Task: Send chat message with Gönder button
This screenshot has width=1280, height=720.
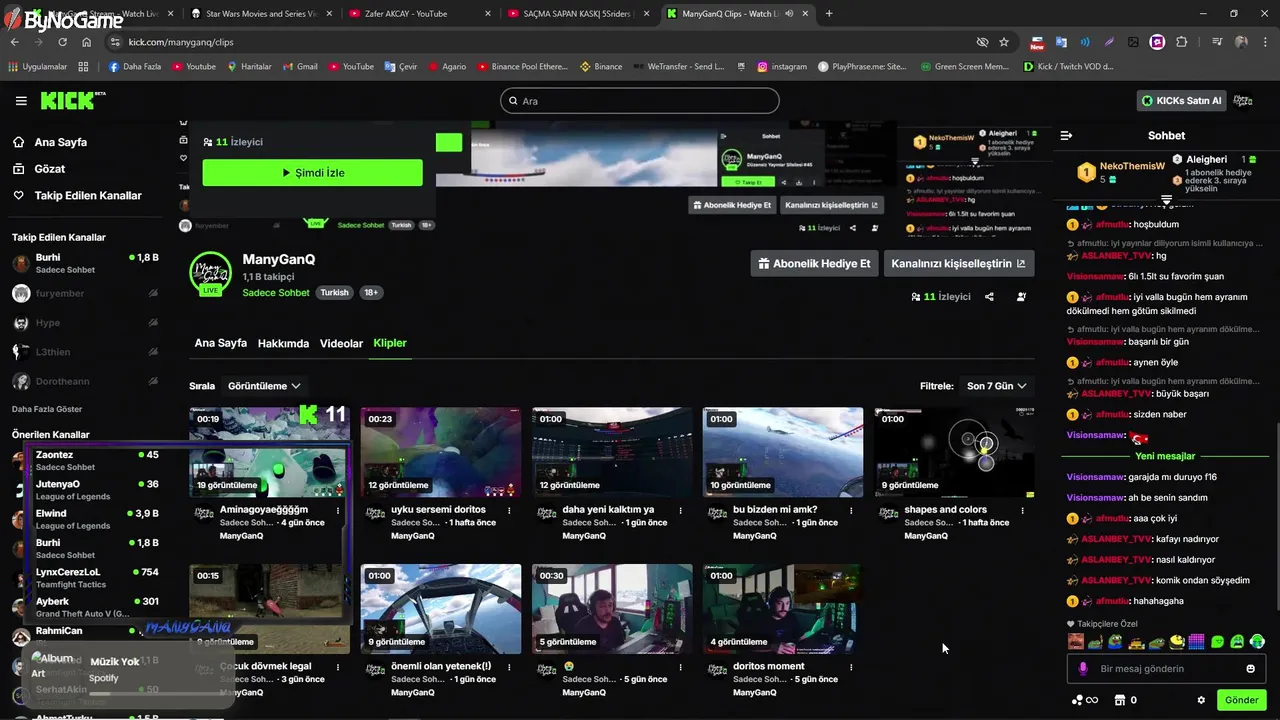Action: click(1241, 700)
